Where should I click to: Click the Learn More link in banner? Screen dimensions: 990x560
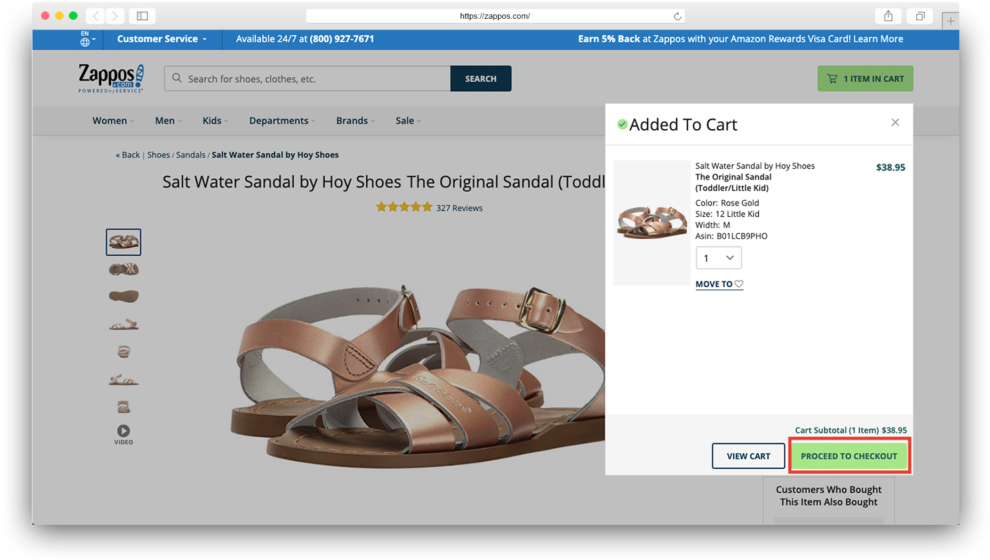pyautogui.click(x=878, y=39)
